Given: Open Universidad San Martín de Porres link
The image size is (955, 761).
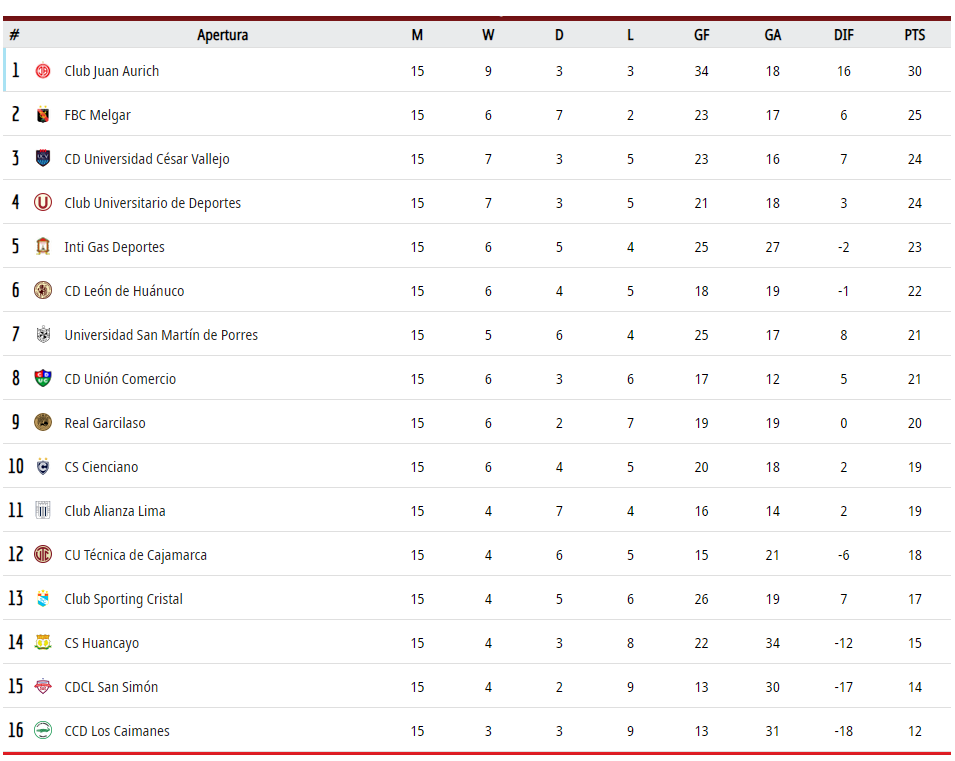Looking at the screenshot, I should pos(161,334).
